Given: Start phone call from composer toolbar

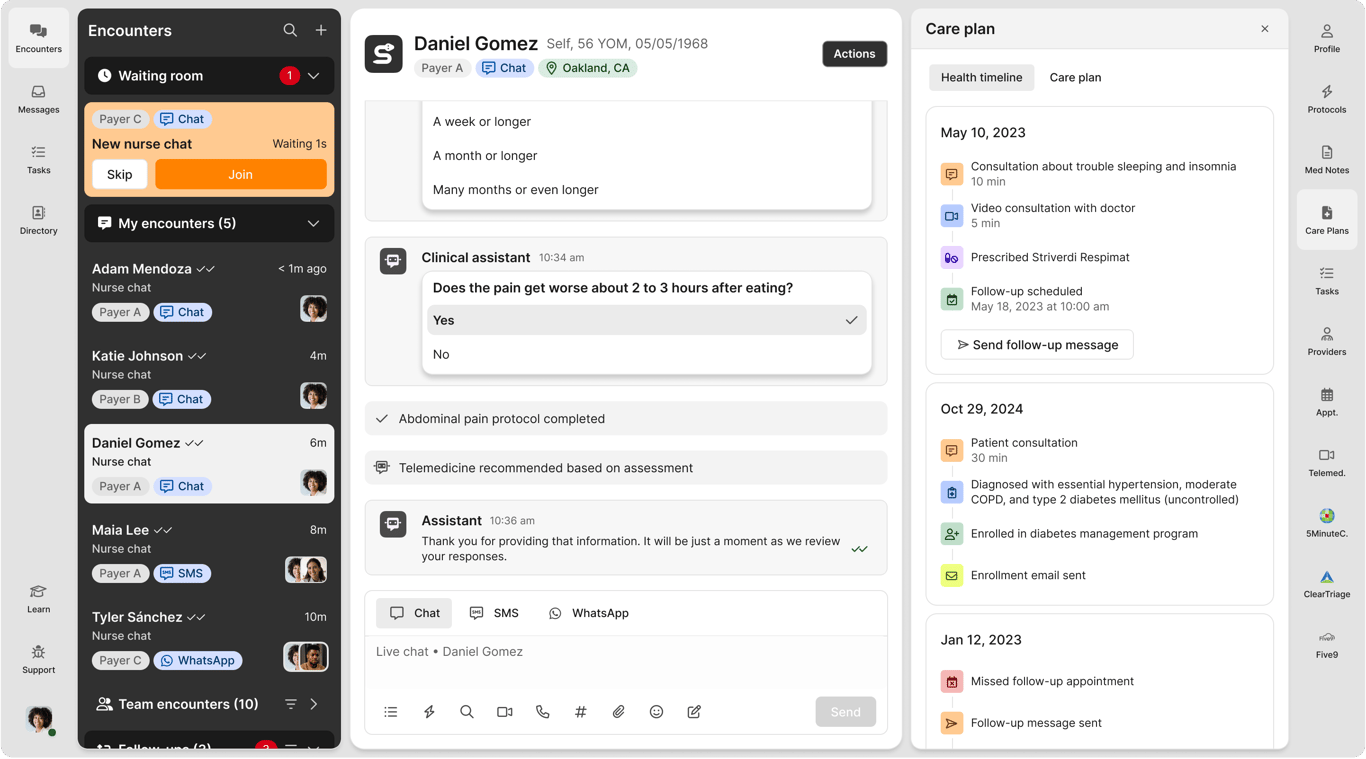Looking at the screenshot, I should coord(543,712).
